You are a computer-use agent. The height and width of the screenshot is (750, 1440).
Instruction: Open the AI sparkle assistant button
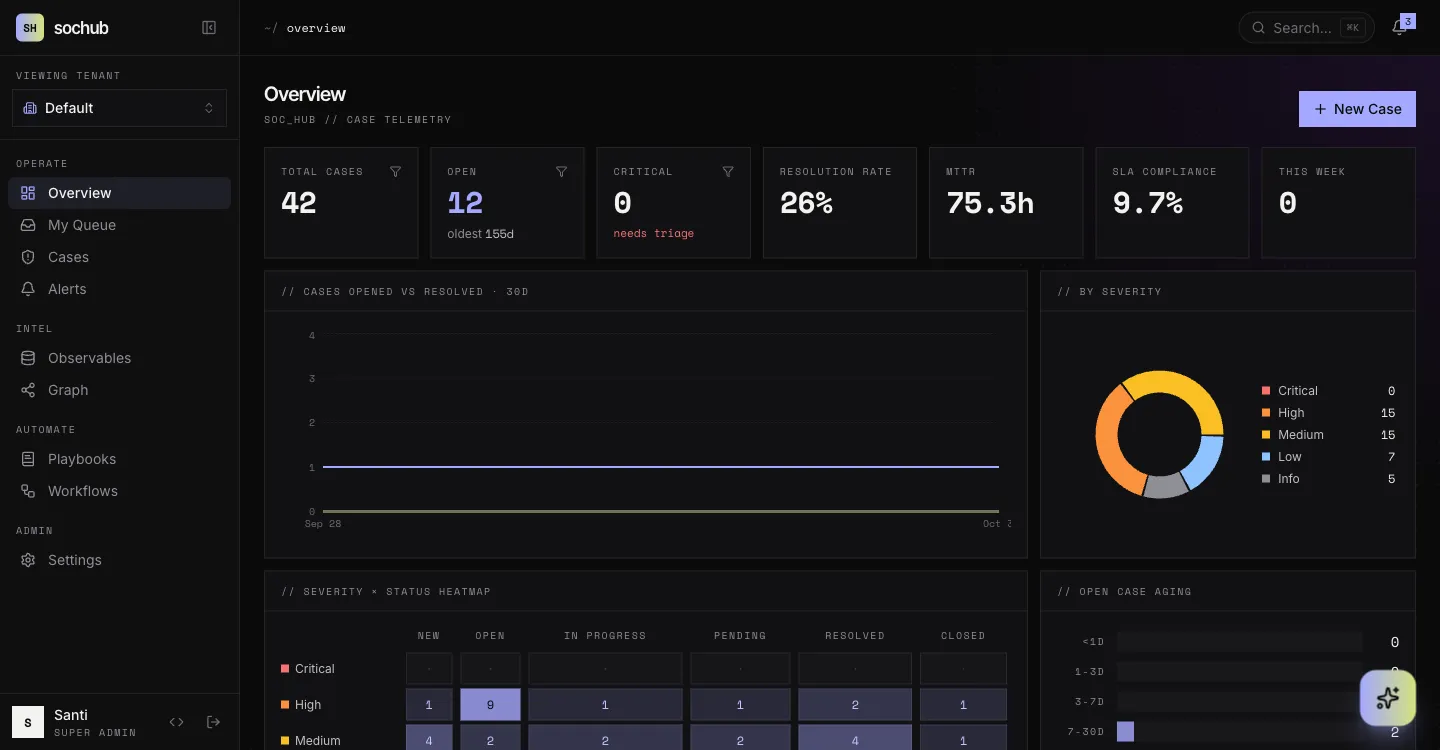coord(1388,698)
